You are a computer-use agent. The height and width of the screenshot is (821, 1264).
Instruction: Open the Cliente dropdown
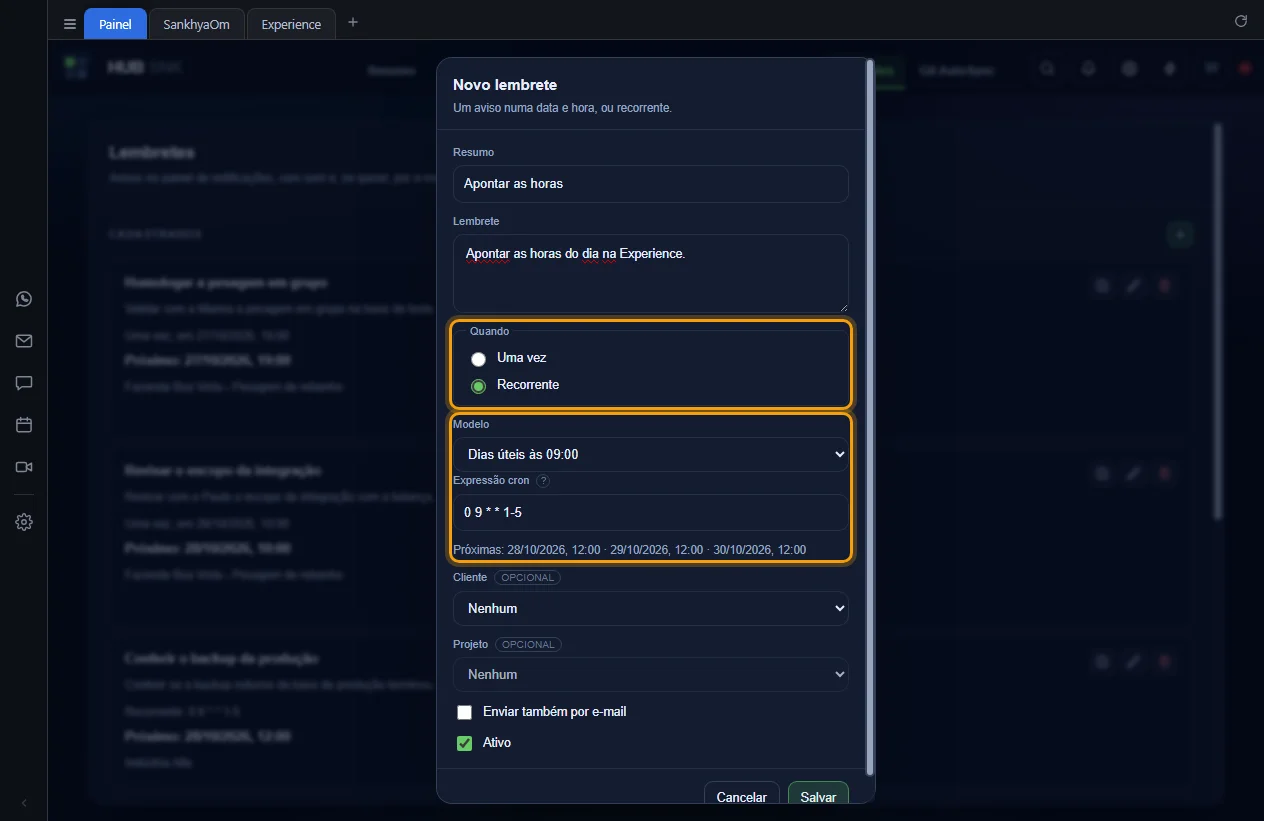[651, 608]
